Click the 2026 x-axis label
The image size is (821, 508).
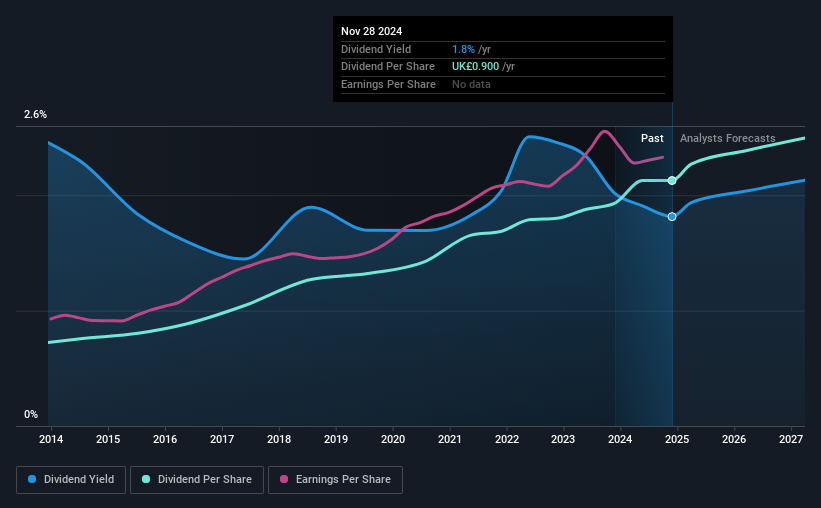tap(734, 439)
